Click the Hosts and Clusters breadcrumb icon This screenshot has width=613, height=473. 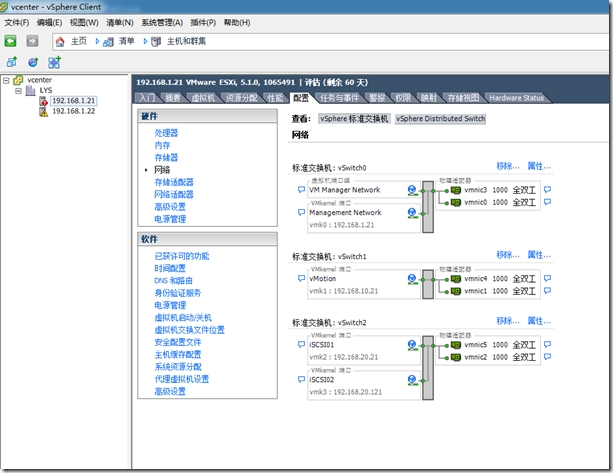tap(156, 41)
